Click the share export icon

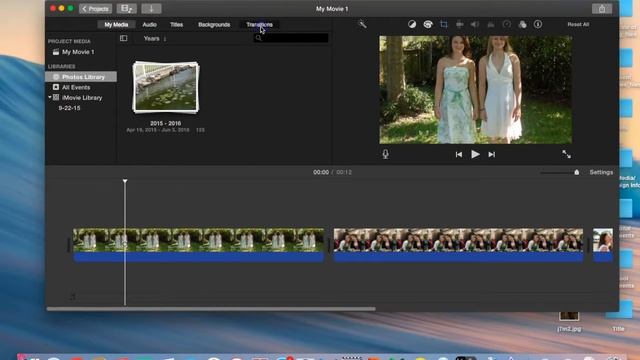point(602,9)
